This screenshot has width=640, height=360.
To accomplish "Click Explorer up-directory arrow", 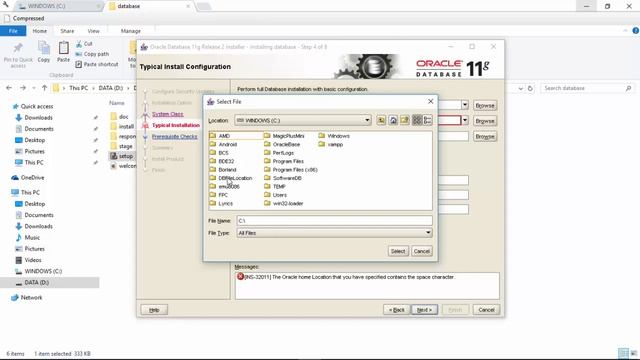I will [x=44, y=88].
